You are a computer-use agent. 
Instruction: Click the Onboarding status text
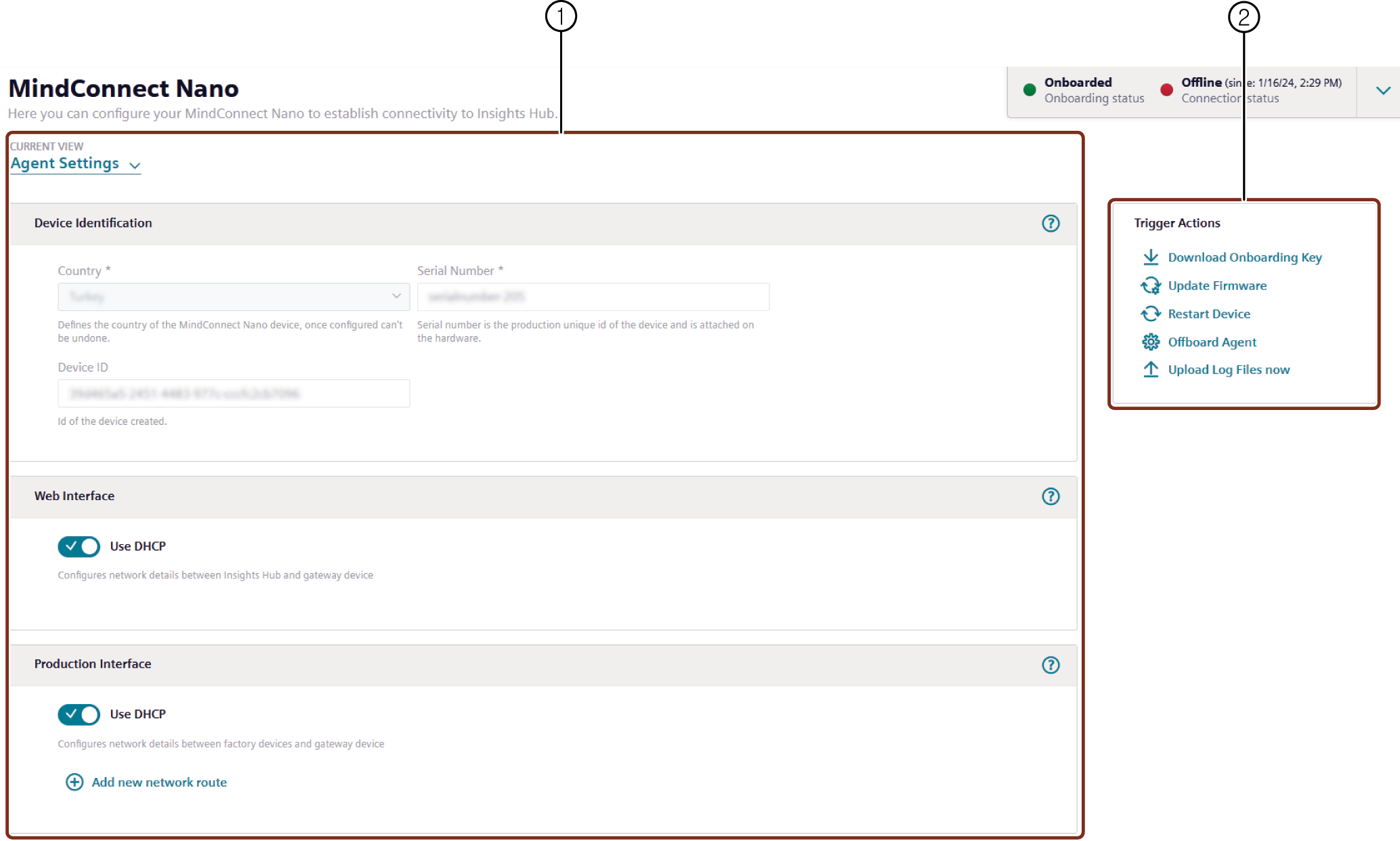[x=1094, y=98]
